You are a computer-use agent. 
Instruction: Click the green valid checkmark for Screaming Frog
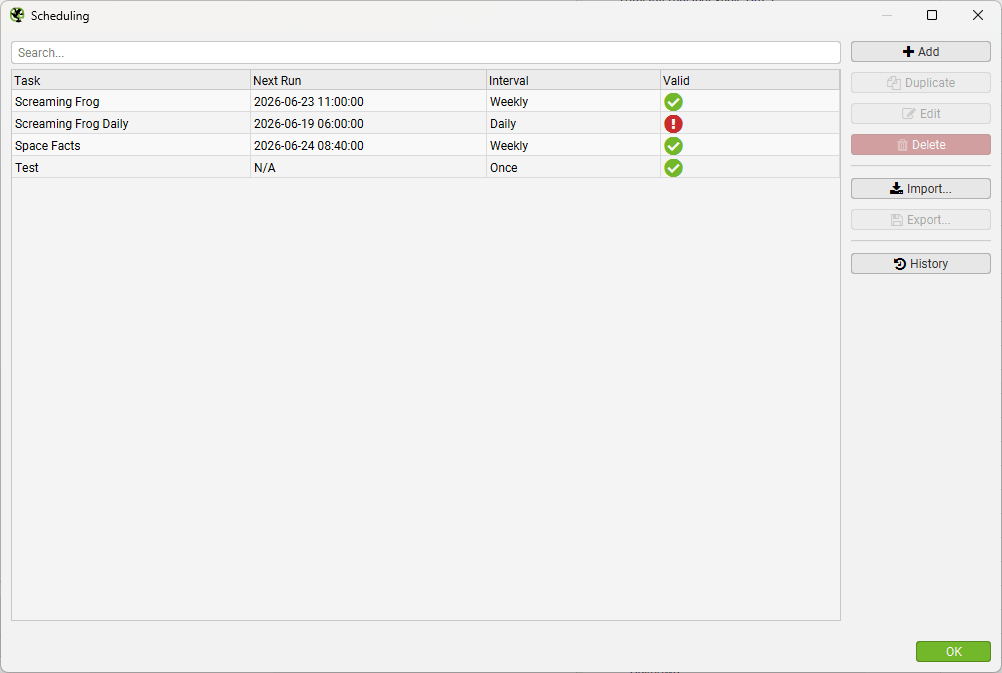tap(673, 102)
